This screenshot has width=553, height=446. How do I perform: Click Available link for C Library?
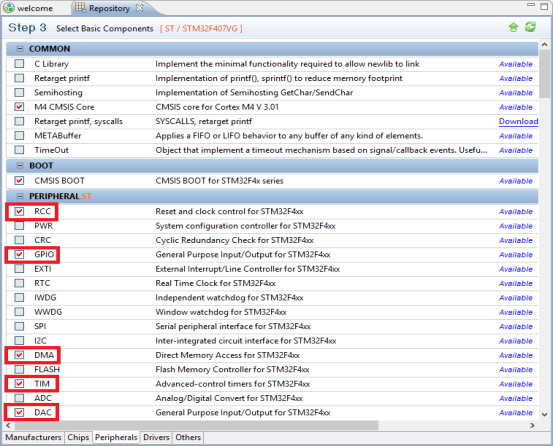[516, 64]
